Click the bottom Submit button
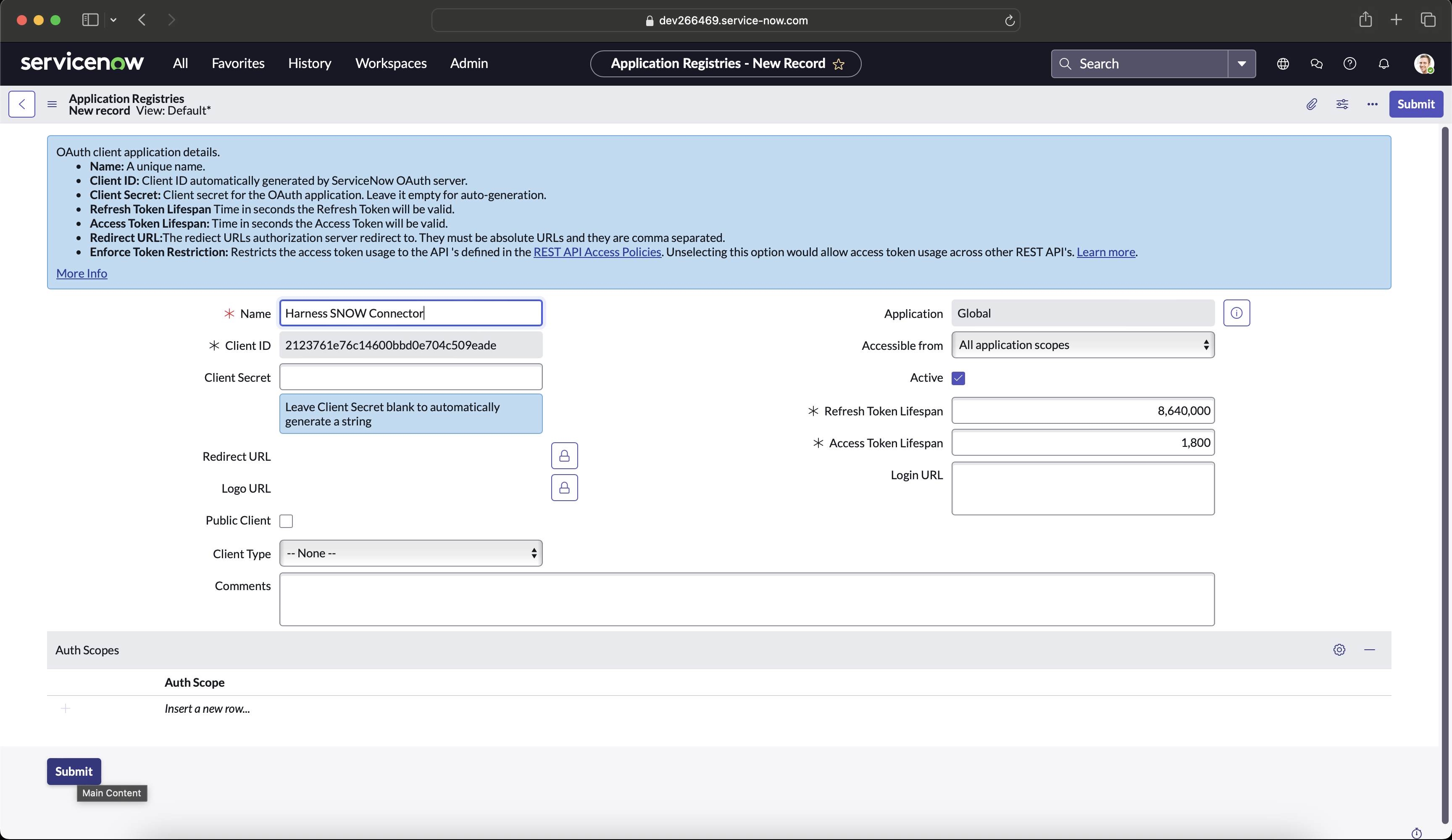This screenshot has height=840, width=1452. pos(74,772)
